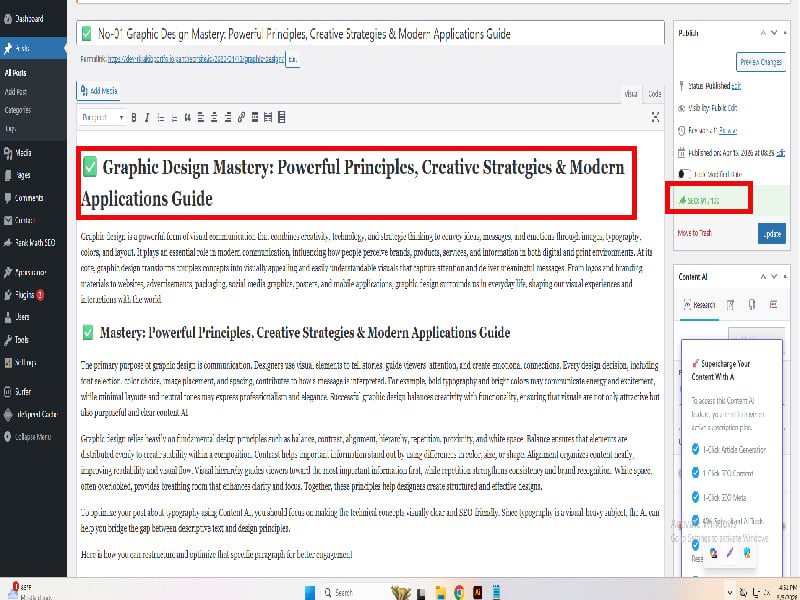Image resolution: width=800 pixels, height=600 pixels.
Task: Open Surfer menu in sidebar
Action: point(22,392)
